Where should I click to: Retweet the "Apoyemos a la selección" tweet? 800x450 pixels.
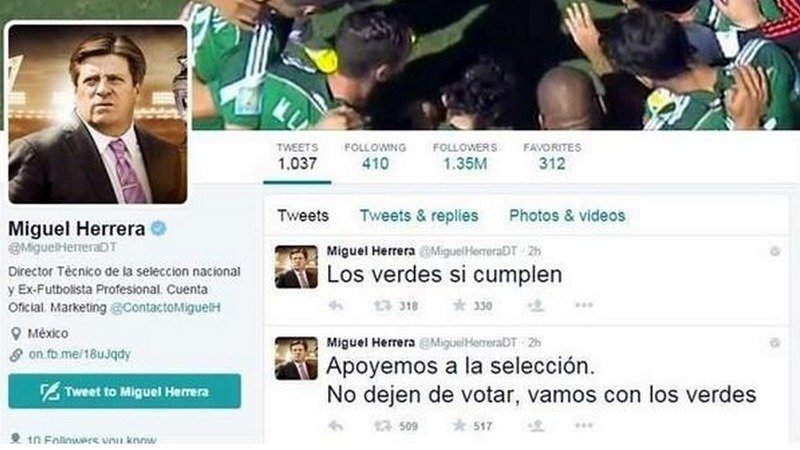click(x=383, y=426)
